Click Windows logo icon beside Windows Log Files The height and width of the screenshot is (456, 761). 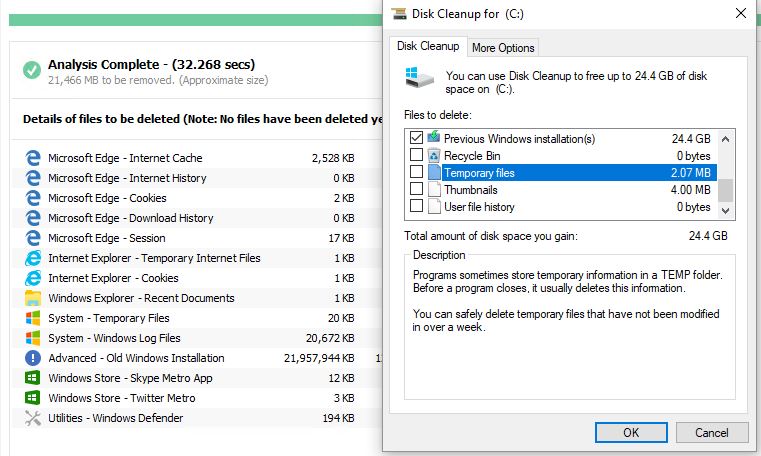coord(33,338)
